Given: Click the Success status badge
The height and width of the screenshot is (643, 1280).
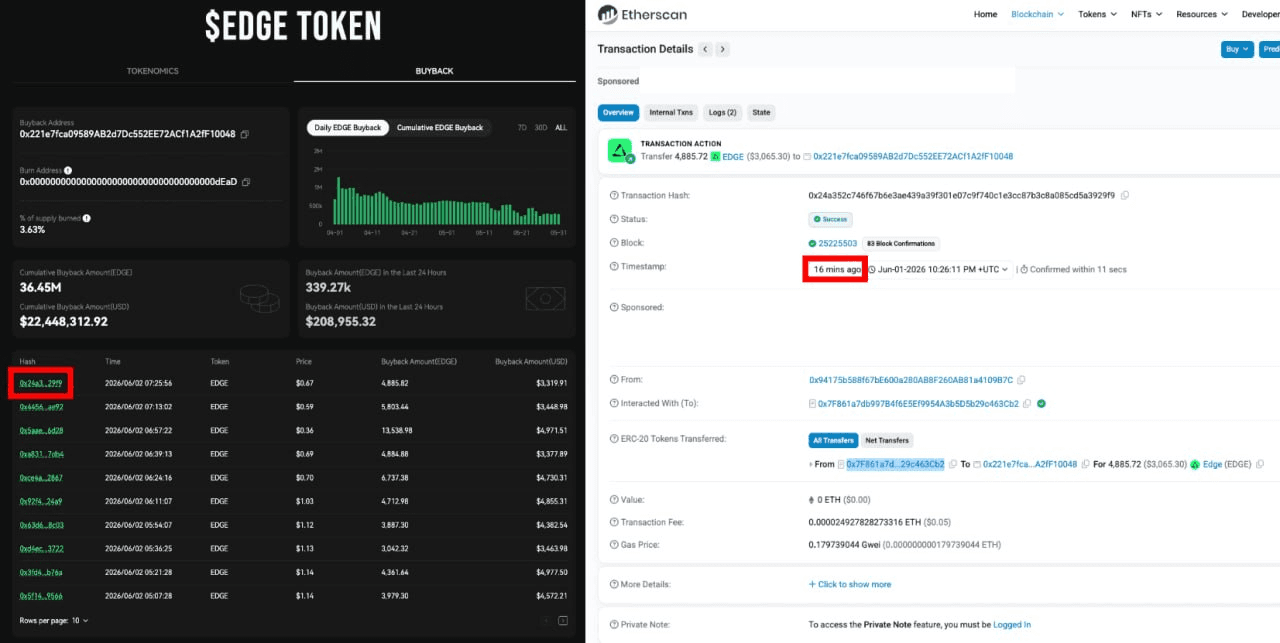Looking at the screenshot, I should pyautogui.click(x=830, y=219).
